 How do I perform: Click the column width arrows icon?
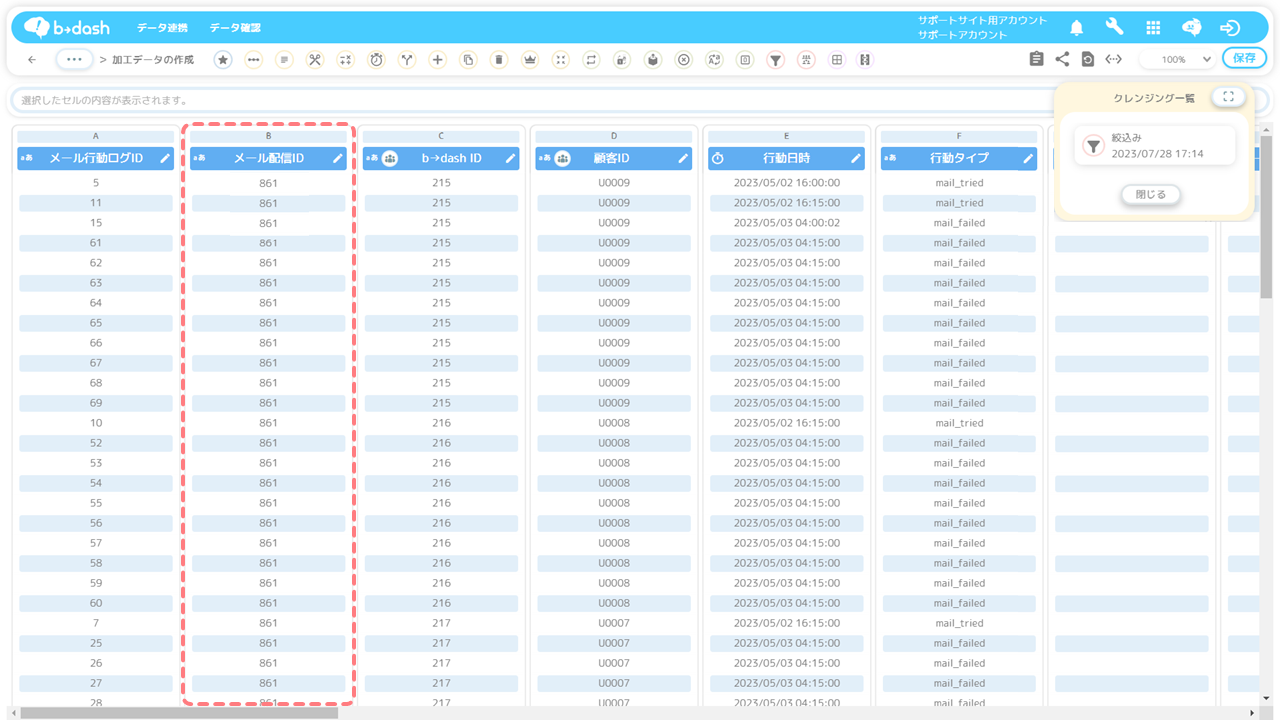tap(1113, 59)
